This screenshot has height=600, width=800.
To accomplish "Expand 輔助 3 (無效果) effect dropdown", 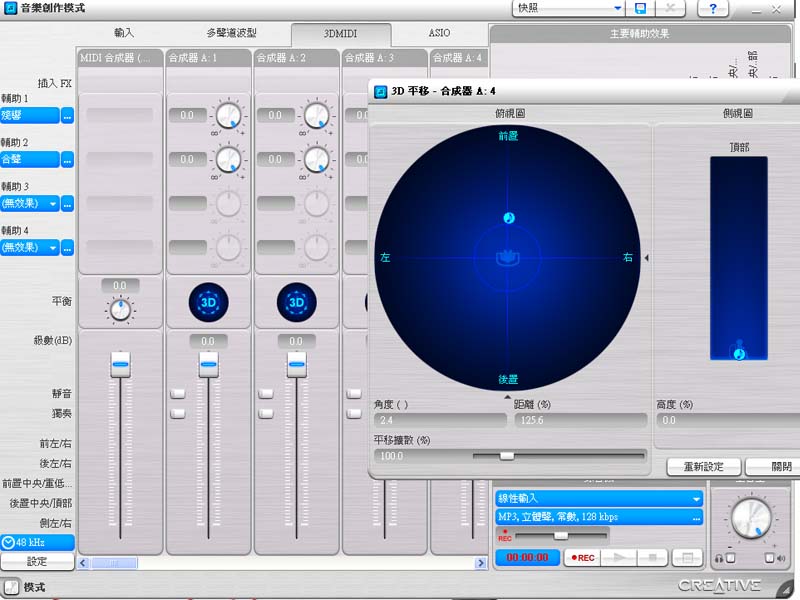I will (53, 204).
